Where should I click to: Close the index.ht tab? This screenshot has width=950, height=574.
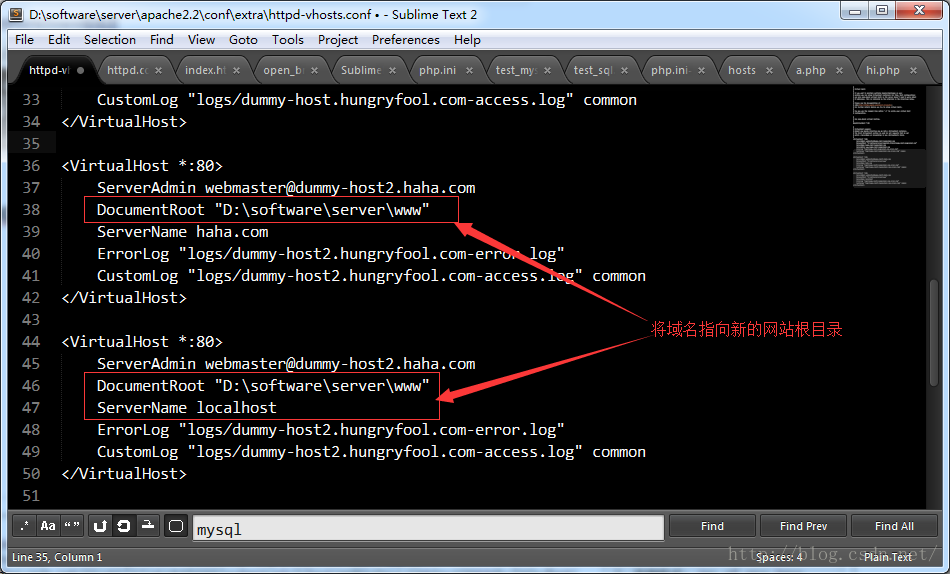tap(236, 70)
